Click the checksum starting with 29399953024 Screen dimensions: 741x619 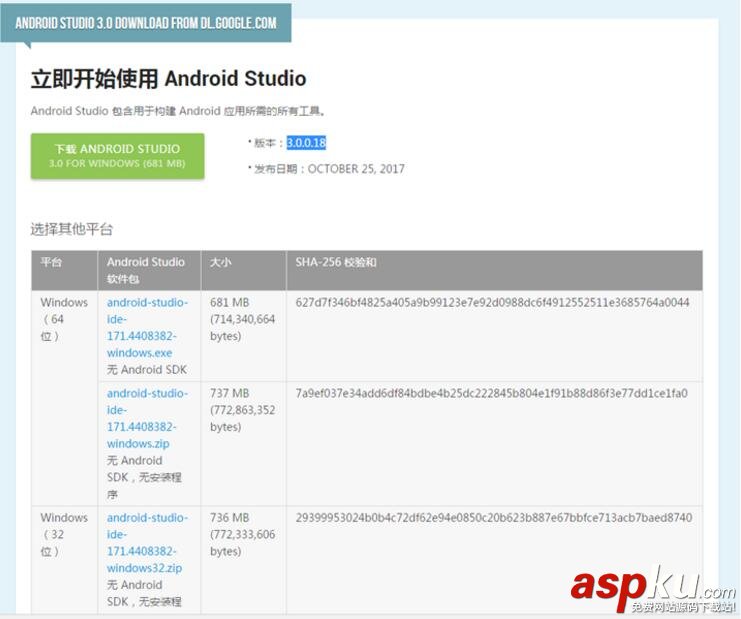pos(494,517)
